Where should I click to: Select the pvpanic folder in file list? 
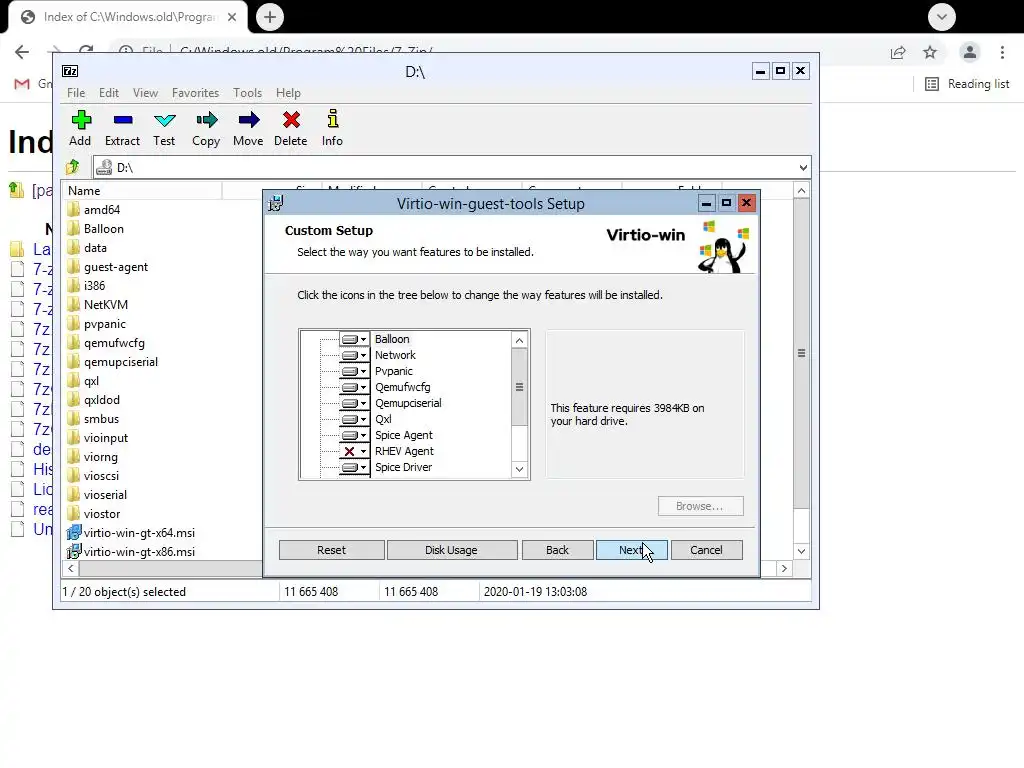coord(97,324)
